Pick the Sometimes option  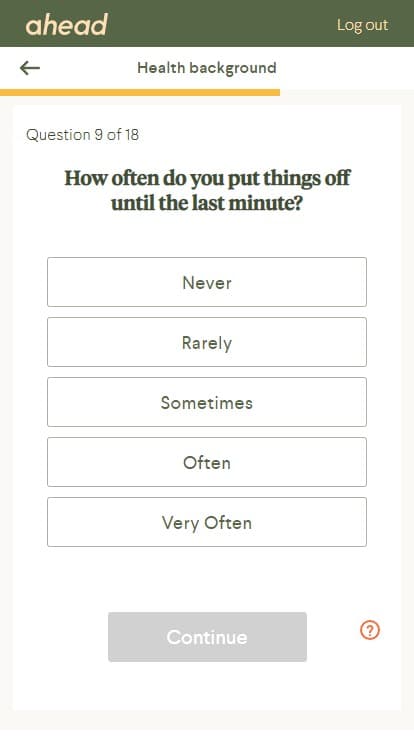pos(207,402)
